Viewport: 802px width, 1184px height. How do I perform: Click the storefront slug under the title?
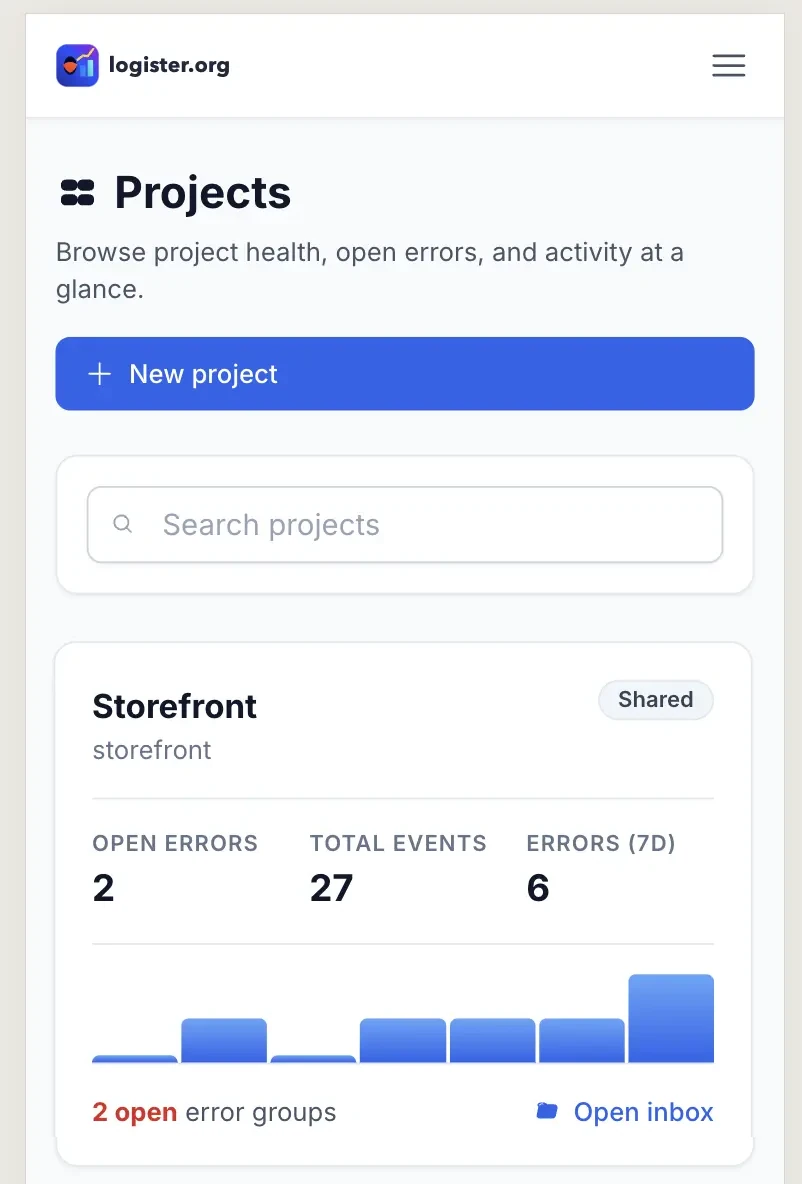tap(151, 750)
